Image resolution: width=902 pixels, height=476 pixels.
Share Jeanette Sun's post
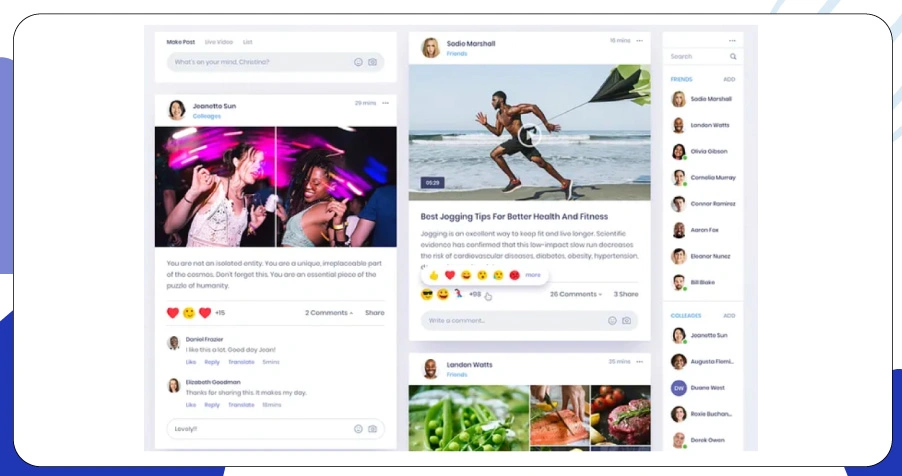click(x=374, y=313)
